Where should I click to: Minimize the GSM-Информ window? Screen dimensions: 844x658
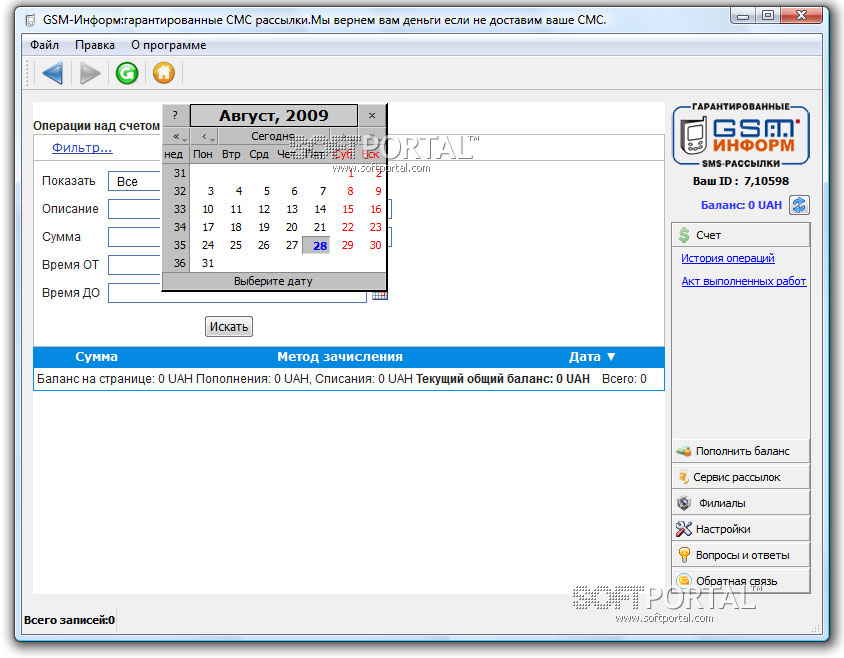pyautogui.click(x=743, y=15)
